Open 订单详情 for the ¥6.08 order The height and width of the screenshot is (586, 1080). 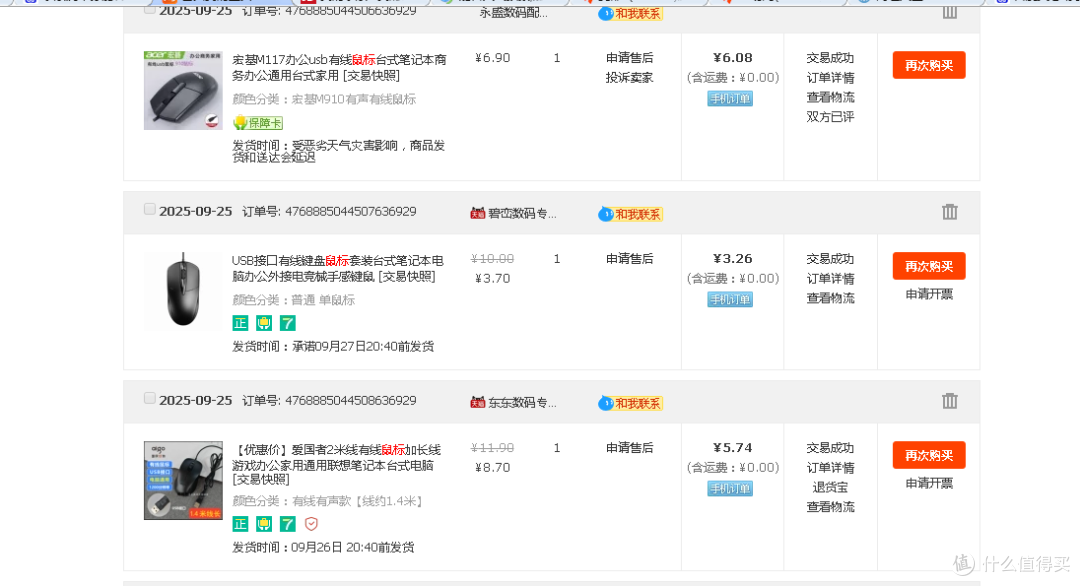coord(830,78)
